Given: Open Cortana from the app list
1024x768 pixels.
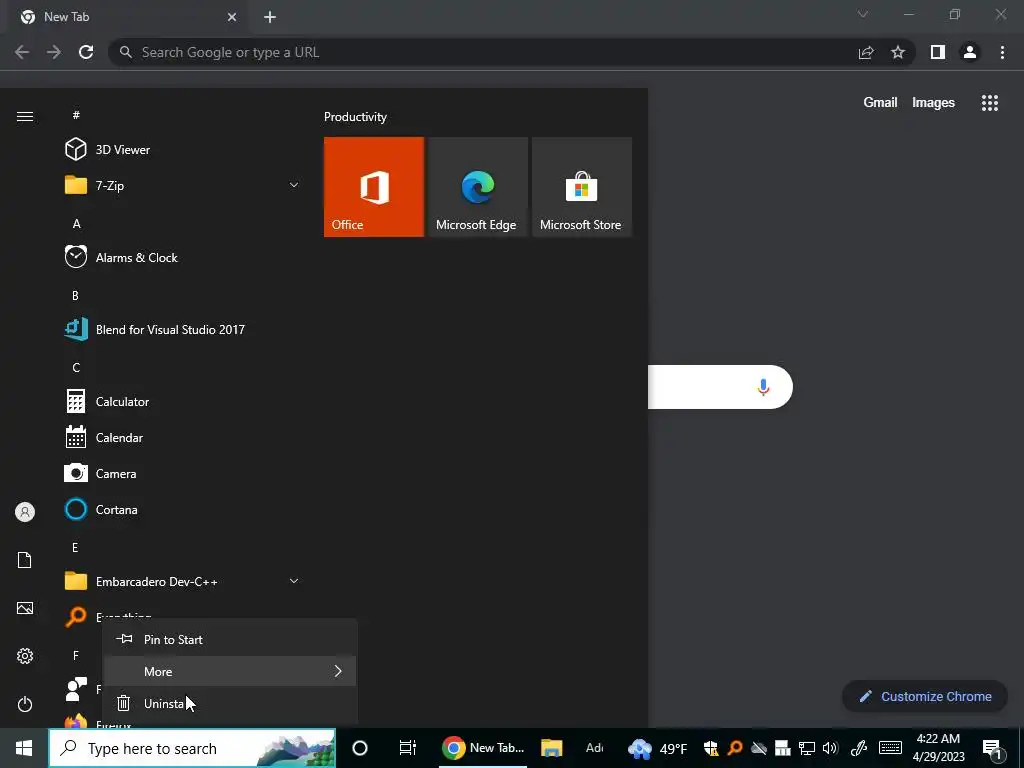Looking at the screenshot, I should [183, 509].
